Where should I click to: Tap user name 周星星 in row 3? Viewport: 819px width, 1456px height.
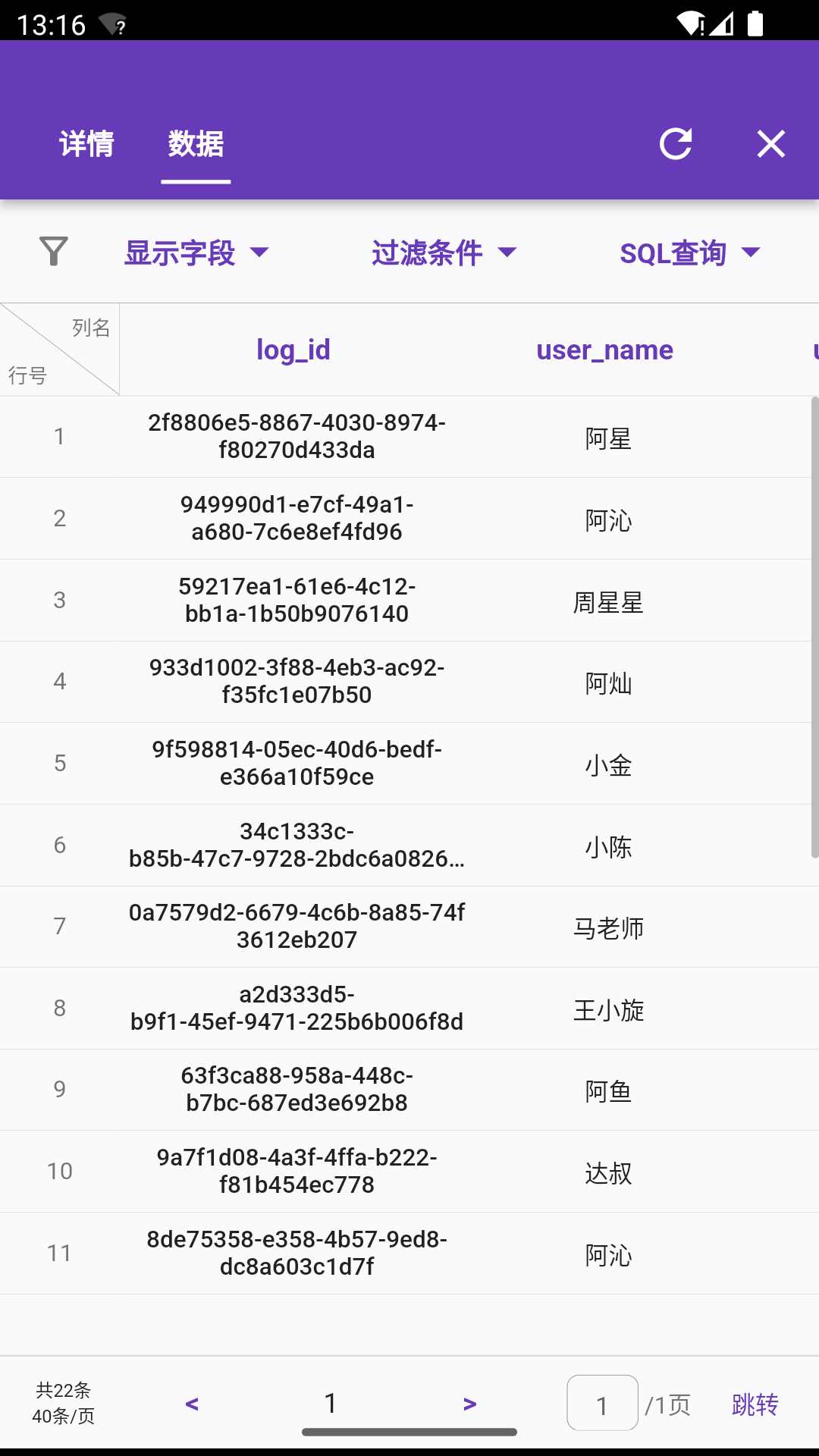pos(608,602)
